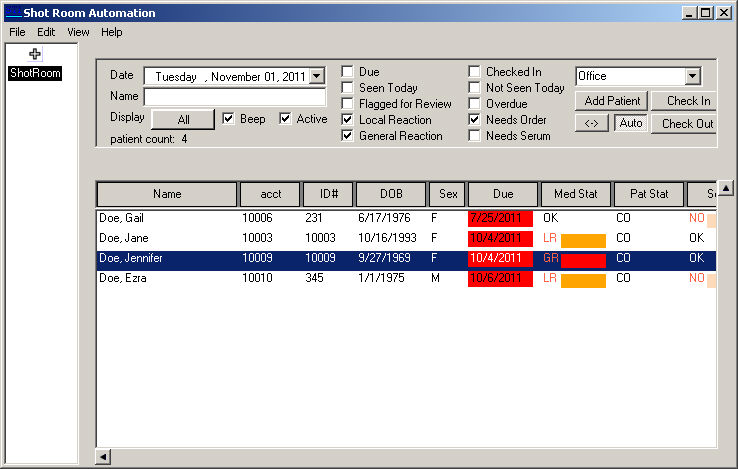Viewport: 738px width, 469px height.
Task: Click the horizontal scroll left arrow
Action: point(103,456)
